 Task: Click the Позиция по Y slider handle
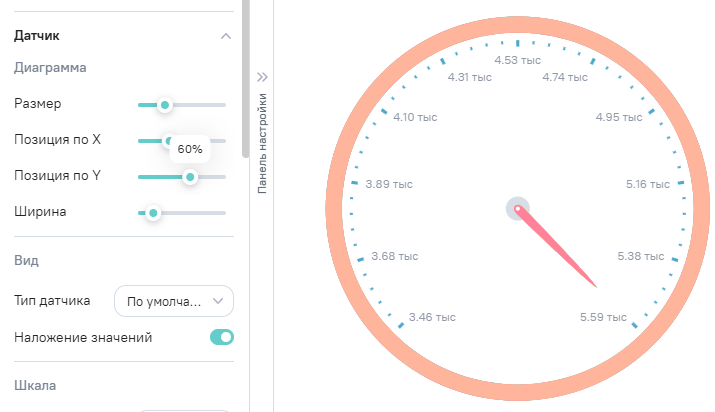point(189,177)
